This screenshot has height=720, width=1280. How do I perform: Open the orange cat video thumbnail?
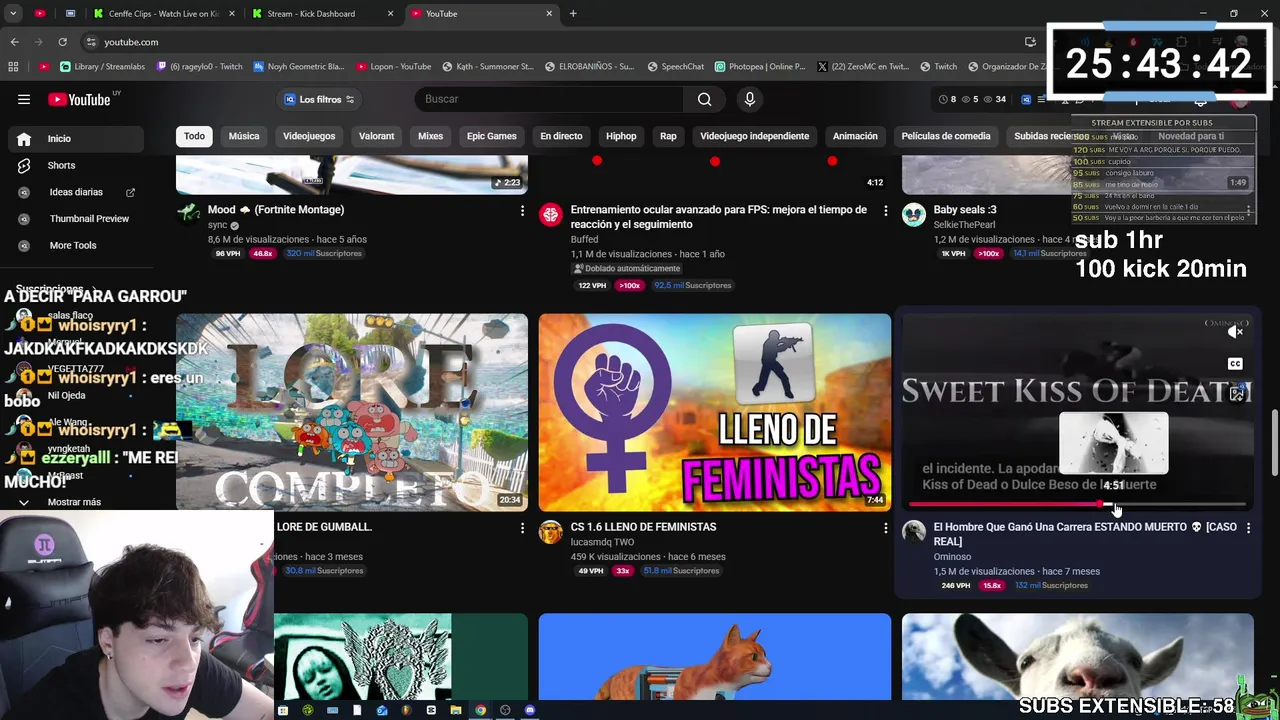(715, 657)
